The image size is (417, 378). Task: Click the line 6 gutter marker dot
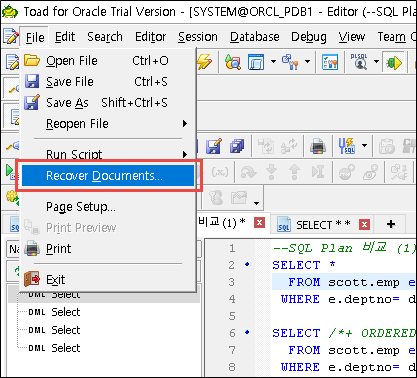point(247,332)
